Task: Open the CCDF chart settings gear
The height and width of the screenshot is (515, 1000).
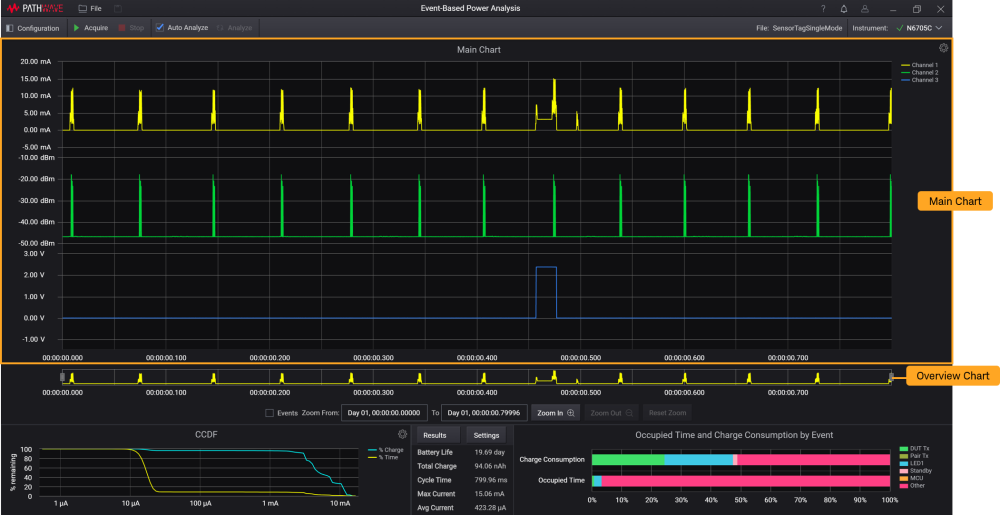Action: tap(402, 434)
